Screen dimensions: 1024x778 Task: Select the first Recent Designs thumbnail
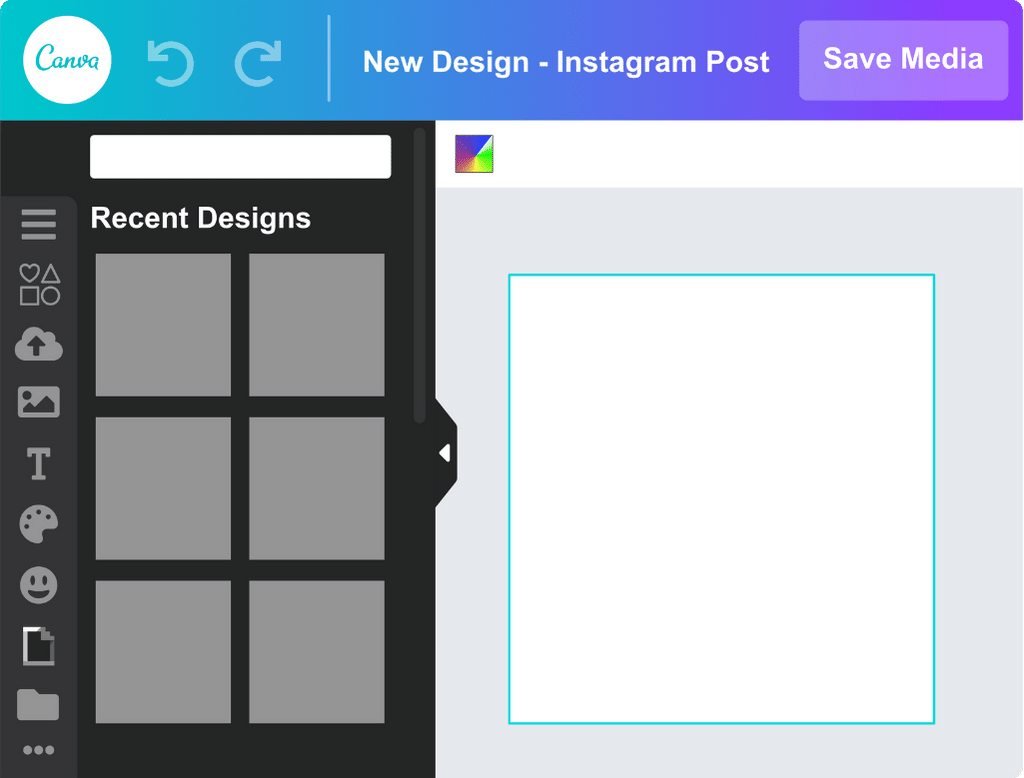pos(163,325)
